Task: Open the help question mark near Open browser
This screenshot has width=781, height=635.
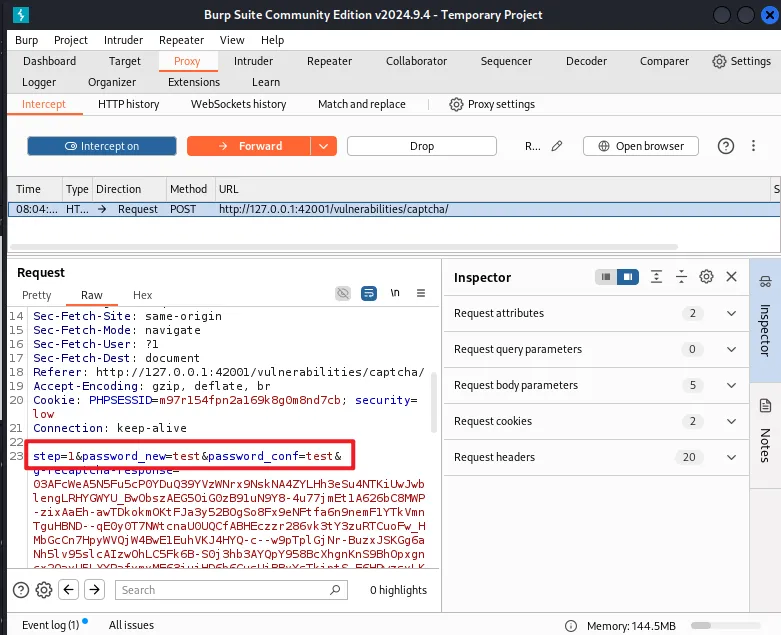Action: coord(725,146)
